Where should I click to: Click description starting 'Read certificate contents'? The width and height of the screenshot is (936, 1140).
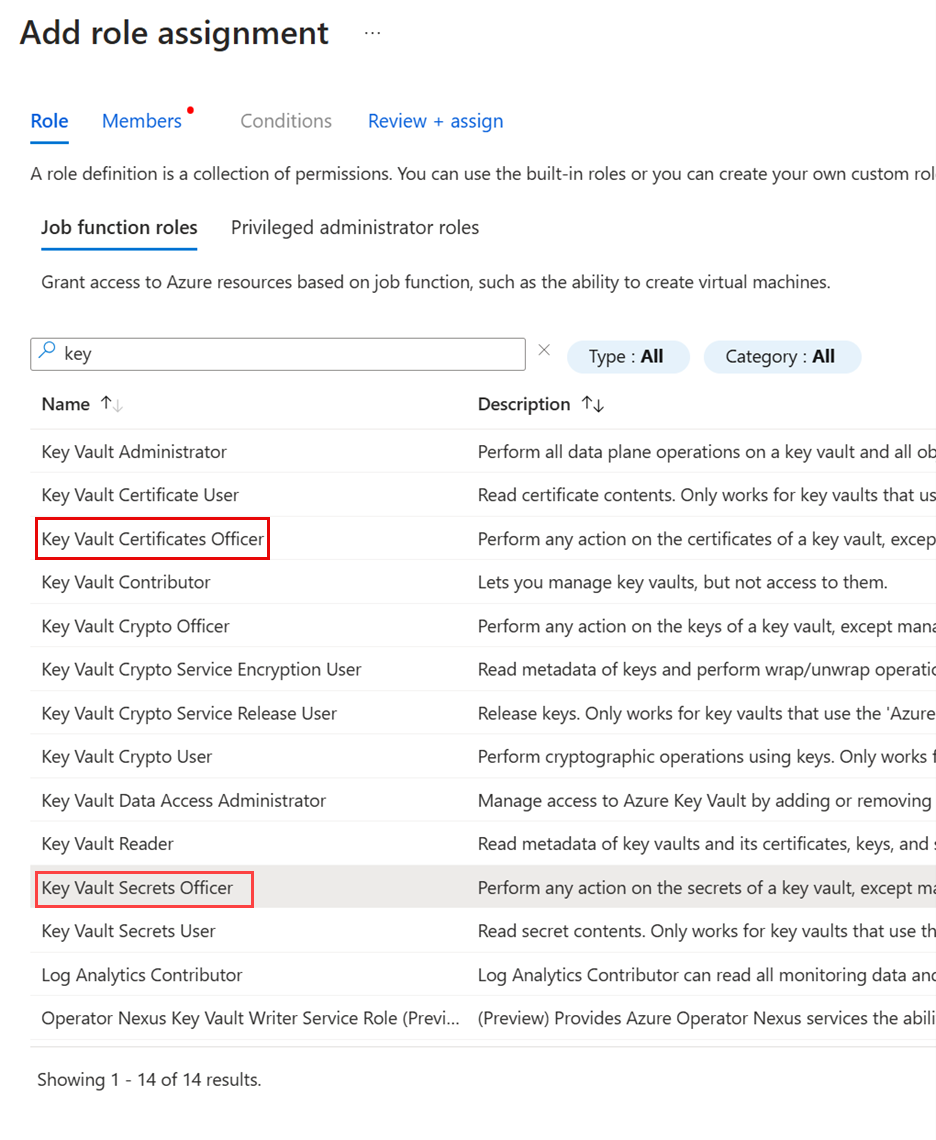click(x=707, y=495)
